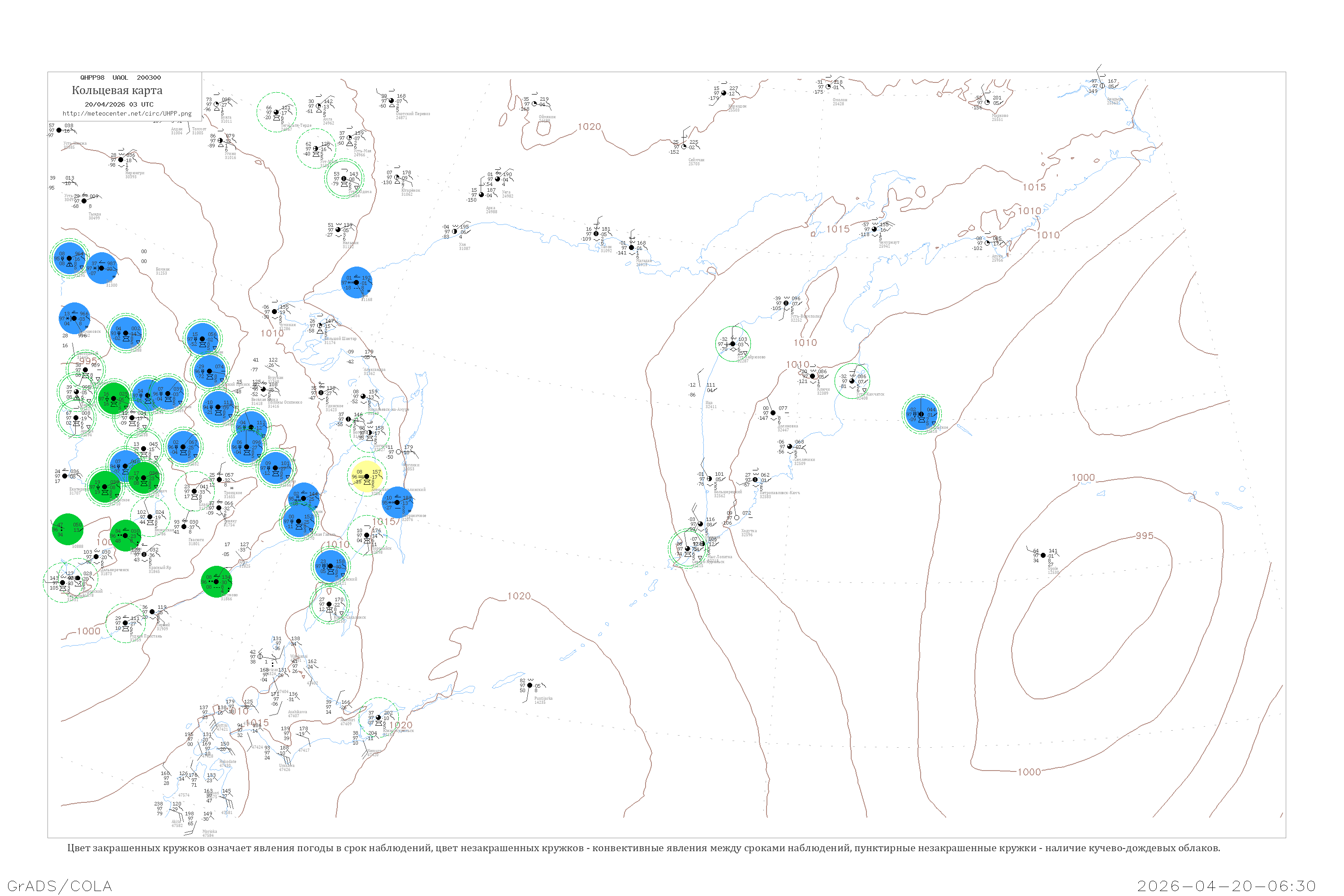Click the blue station circle at Аян 31168

click(357, 282)
